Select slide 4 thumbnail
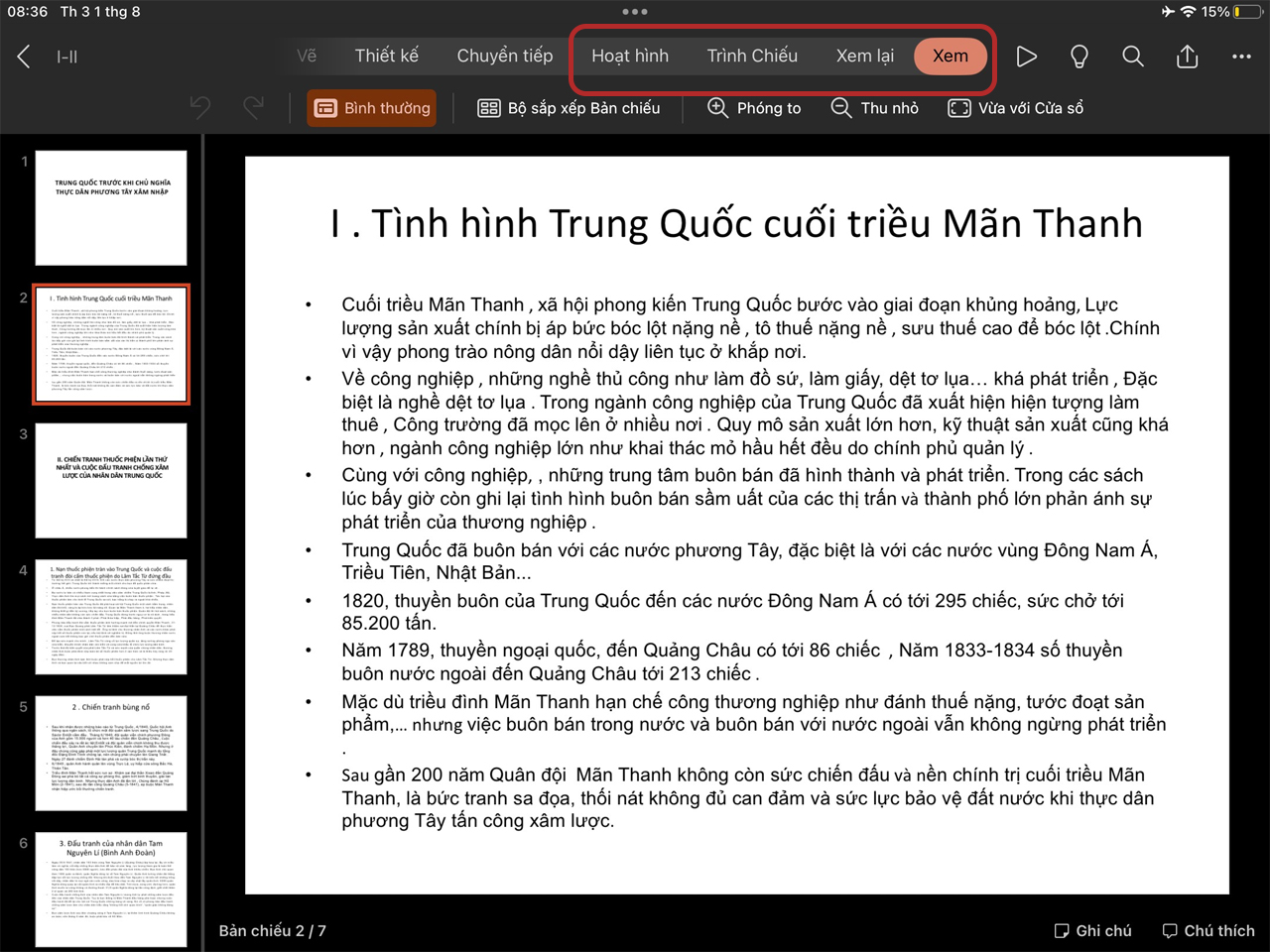1270x952 pixels. (x=111, y=617)
